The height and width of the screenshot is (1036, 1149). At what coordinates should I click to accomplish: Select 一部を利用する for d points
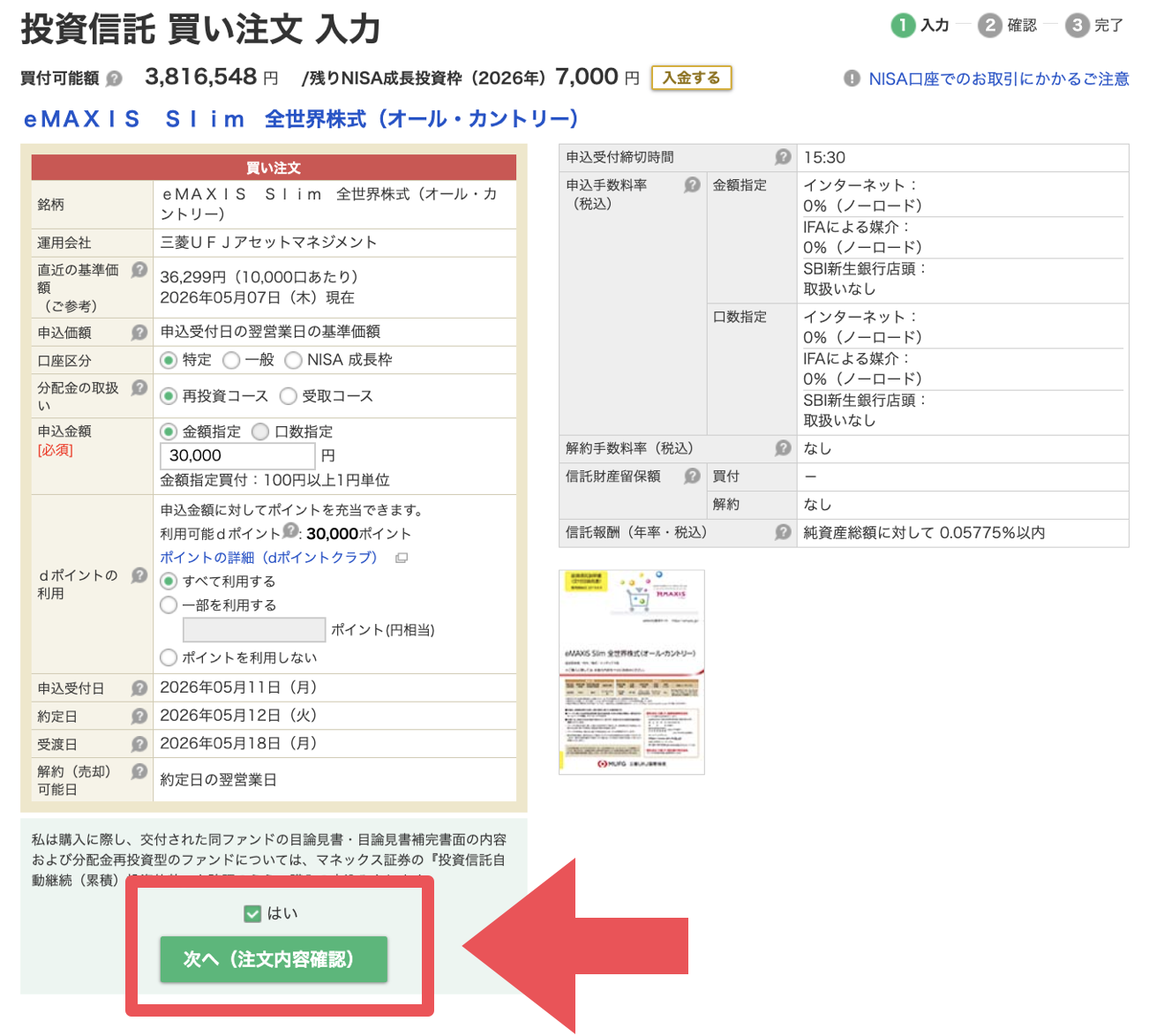tap(169, 605)
